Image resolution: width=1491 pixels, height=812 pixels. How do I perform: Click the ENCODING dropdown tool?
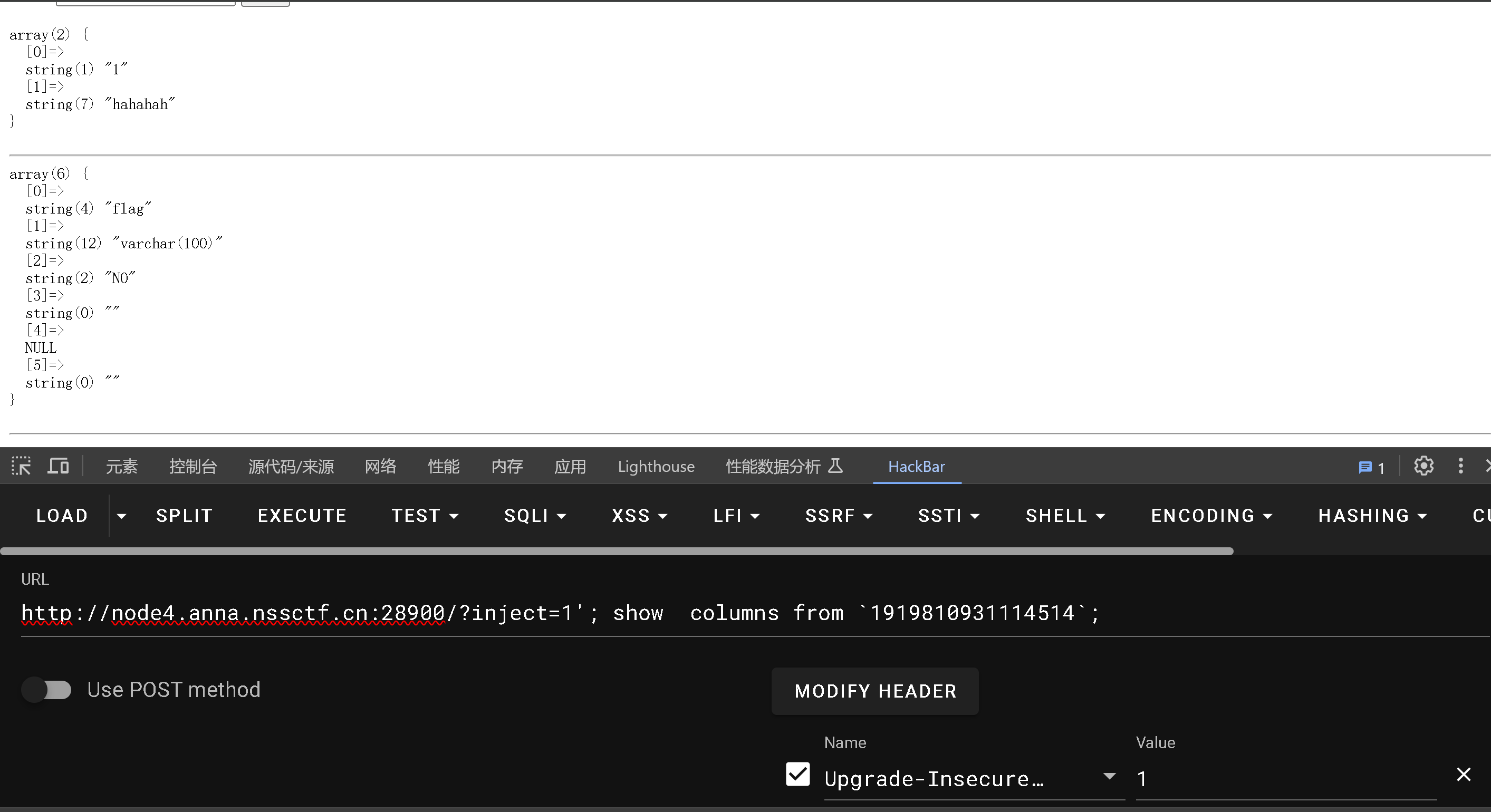click(x=1211, y=516)
